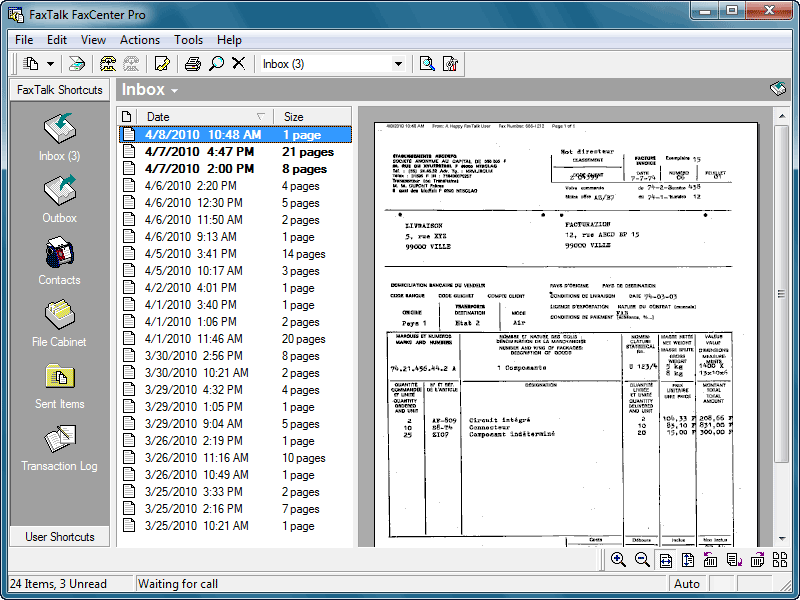The image size is (800, 600).
Task: Select the fax from 4/6/2010 12:30 PM
Action: click(235, 203)
